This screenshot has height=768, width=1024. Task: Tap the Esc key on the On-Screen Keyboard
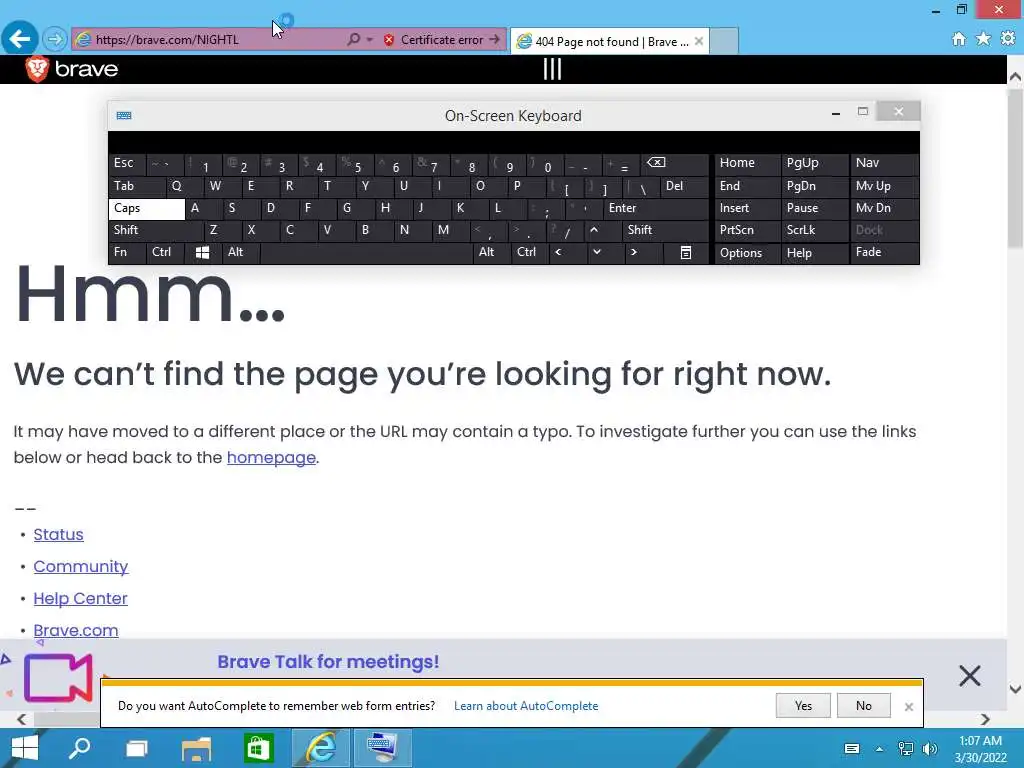pos(127,163)
